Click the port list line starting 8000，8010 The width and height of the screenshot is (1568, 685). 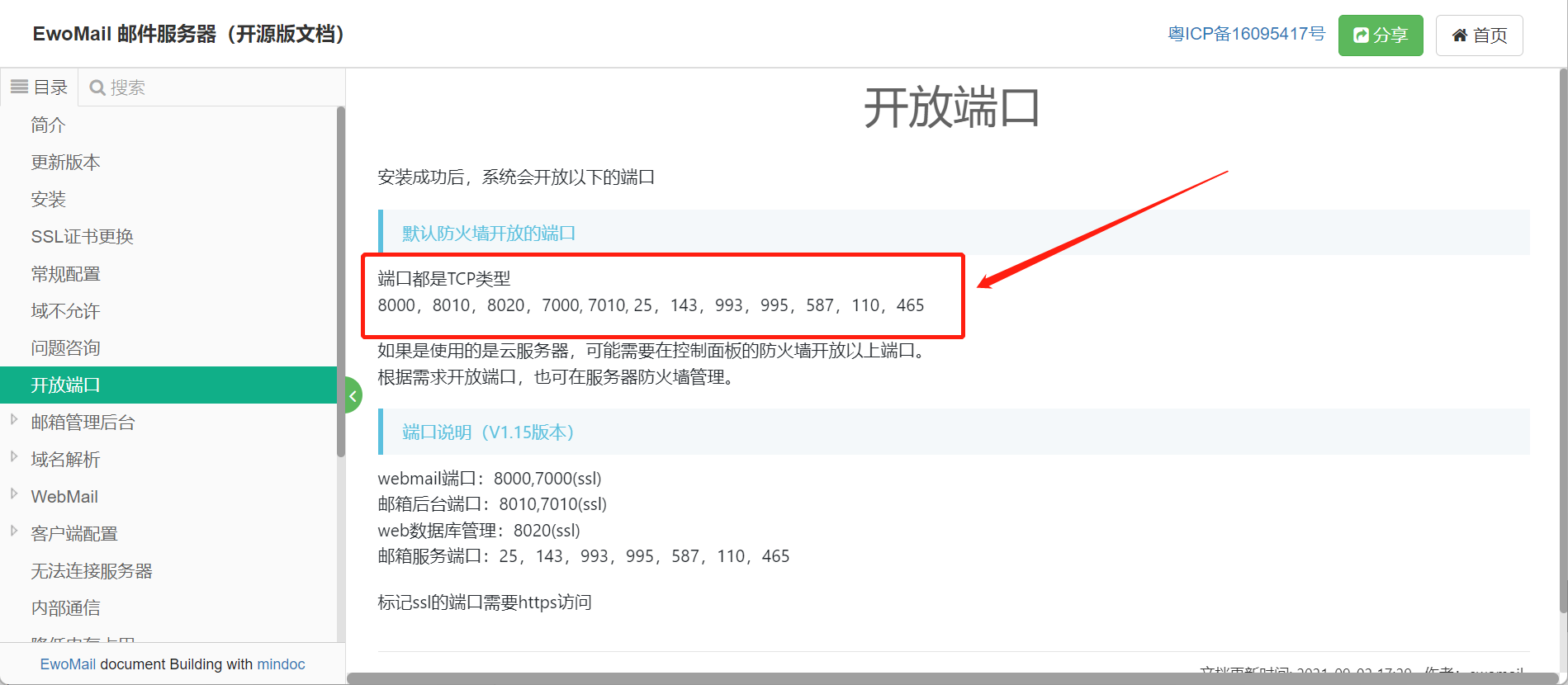(x=651, y=305)
